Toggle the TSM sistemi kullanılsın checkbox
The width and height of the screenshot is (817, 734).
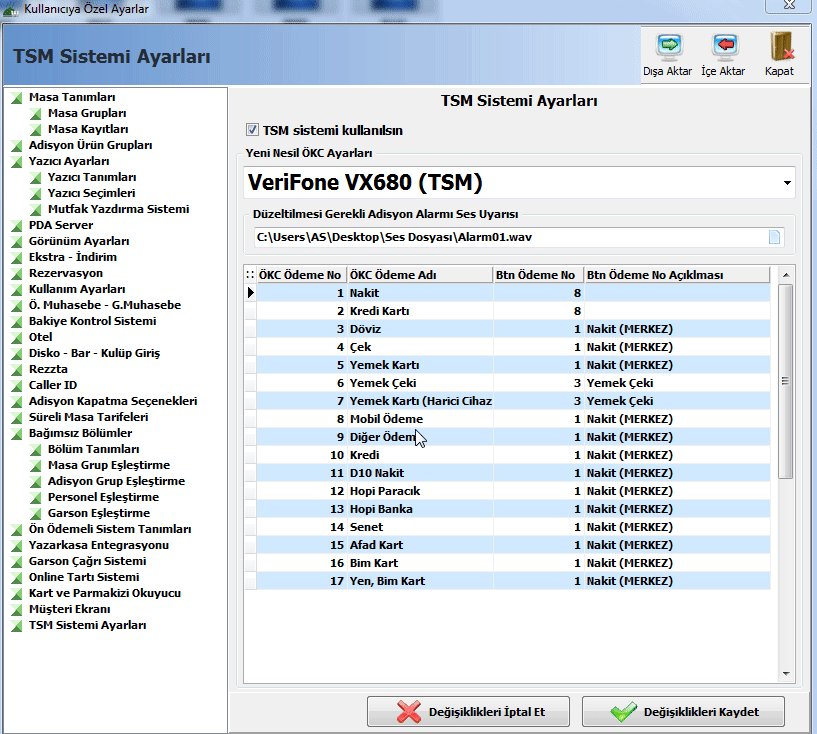(252, 130)
